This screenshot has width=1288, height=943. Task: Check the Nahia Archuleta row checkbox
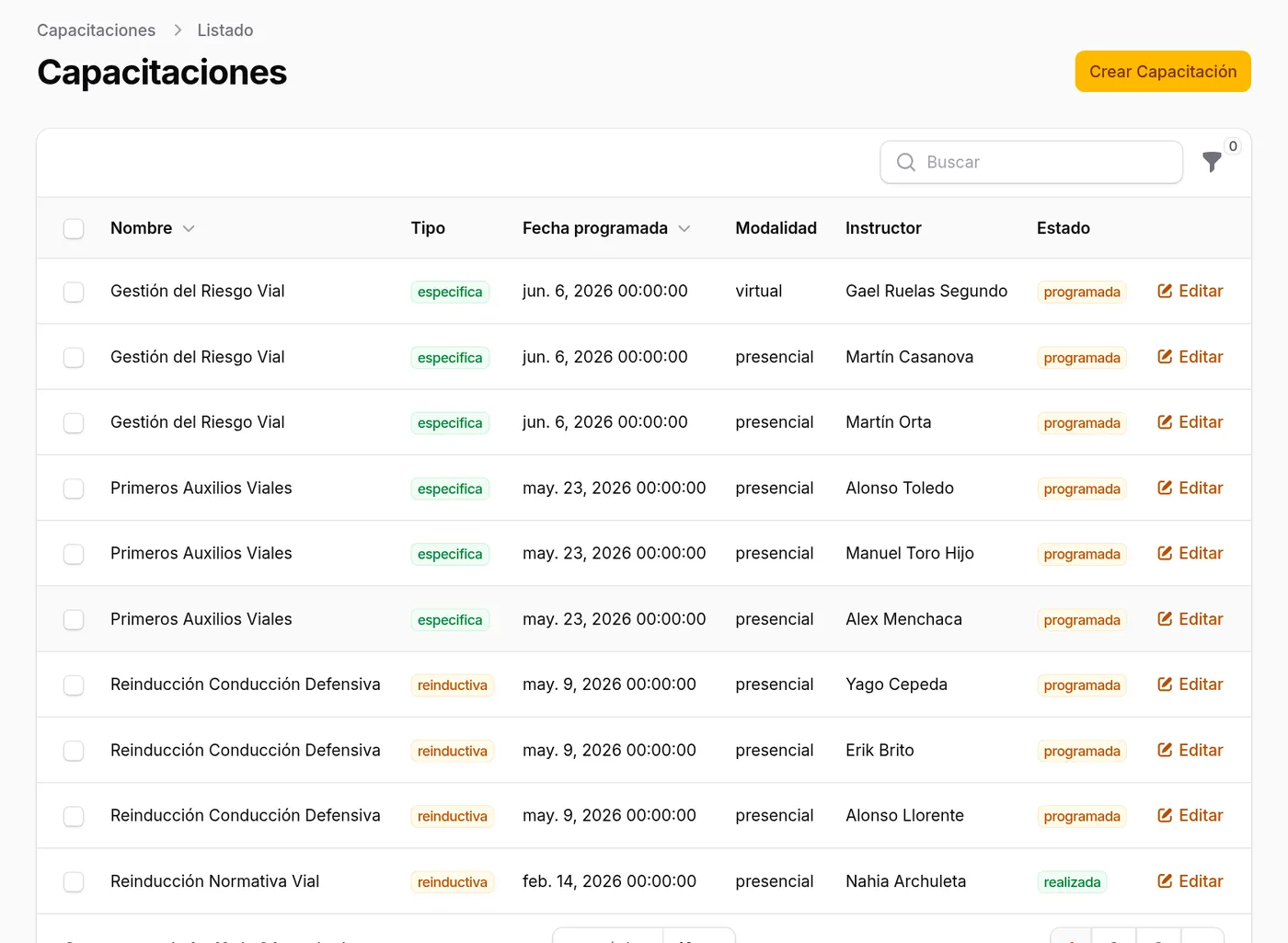click(x=74, y=882)
